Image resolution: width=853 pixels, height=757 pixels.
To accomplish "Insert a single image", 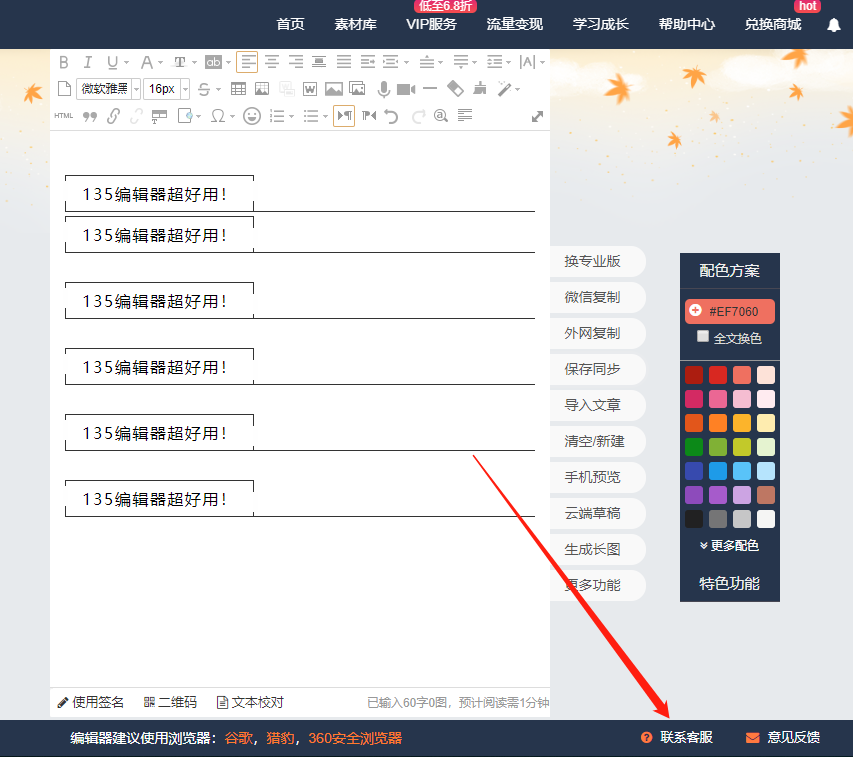I will click(x=334, y=89).
